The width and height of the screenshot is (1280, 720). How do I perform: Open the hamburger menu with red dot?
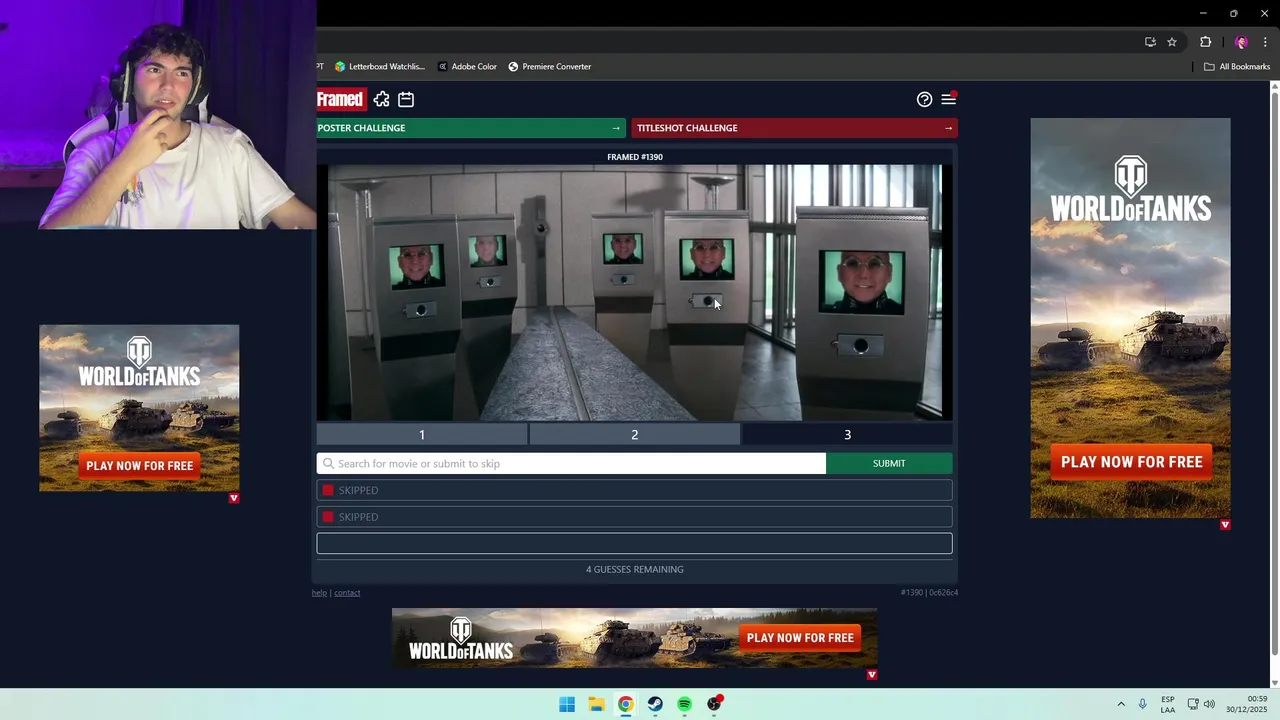point(948,99)
